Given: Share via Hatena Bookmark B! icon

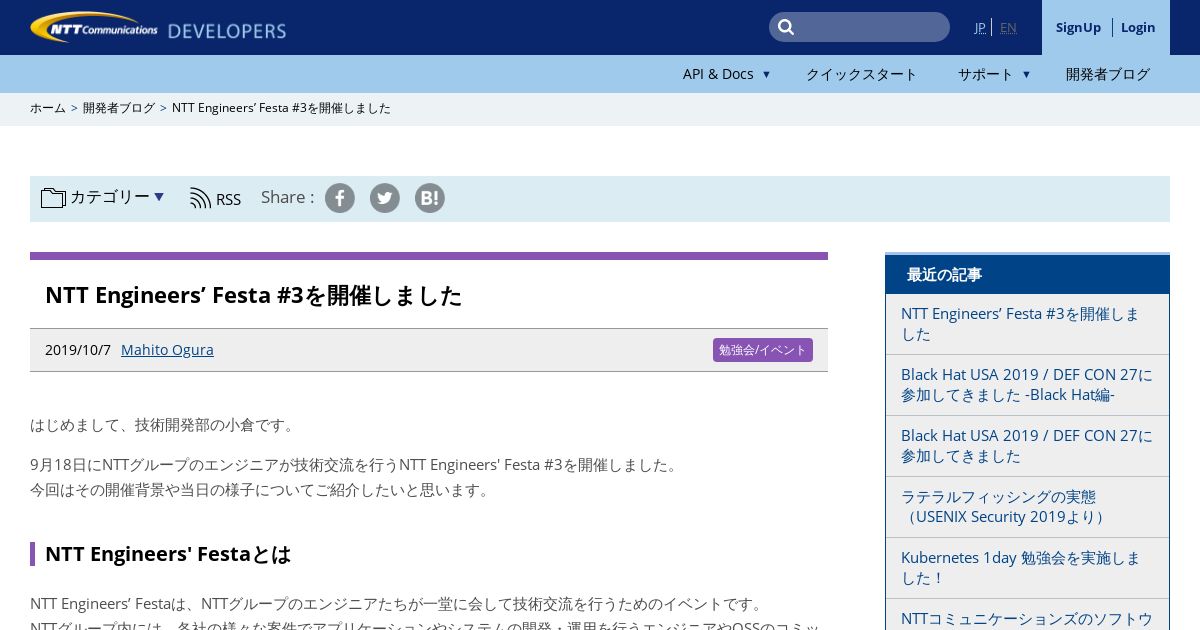Looking at the screenshot, I should coord(430,198).
